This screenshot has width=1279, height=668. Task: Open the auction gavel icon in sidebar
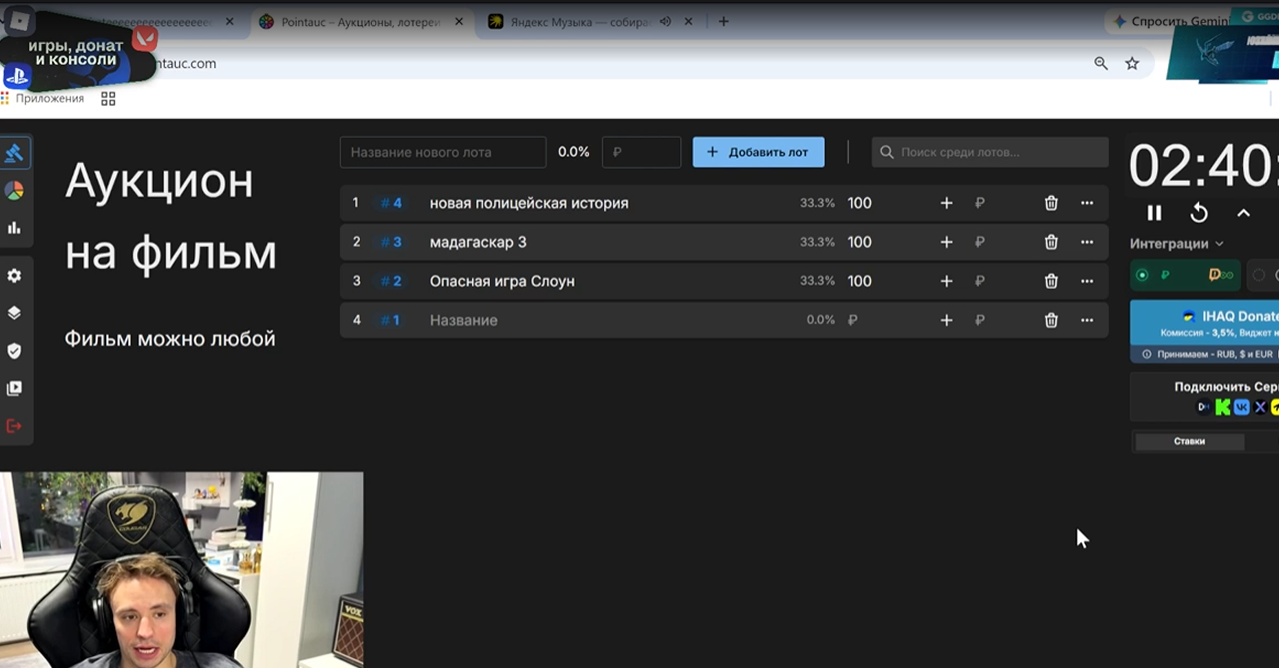coord(14,153)
